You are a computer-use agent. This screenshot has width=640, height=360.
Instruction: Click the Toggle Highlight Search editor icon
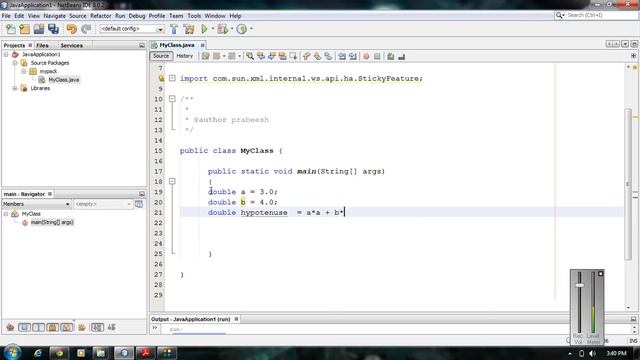tap(282, 56)
